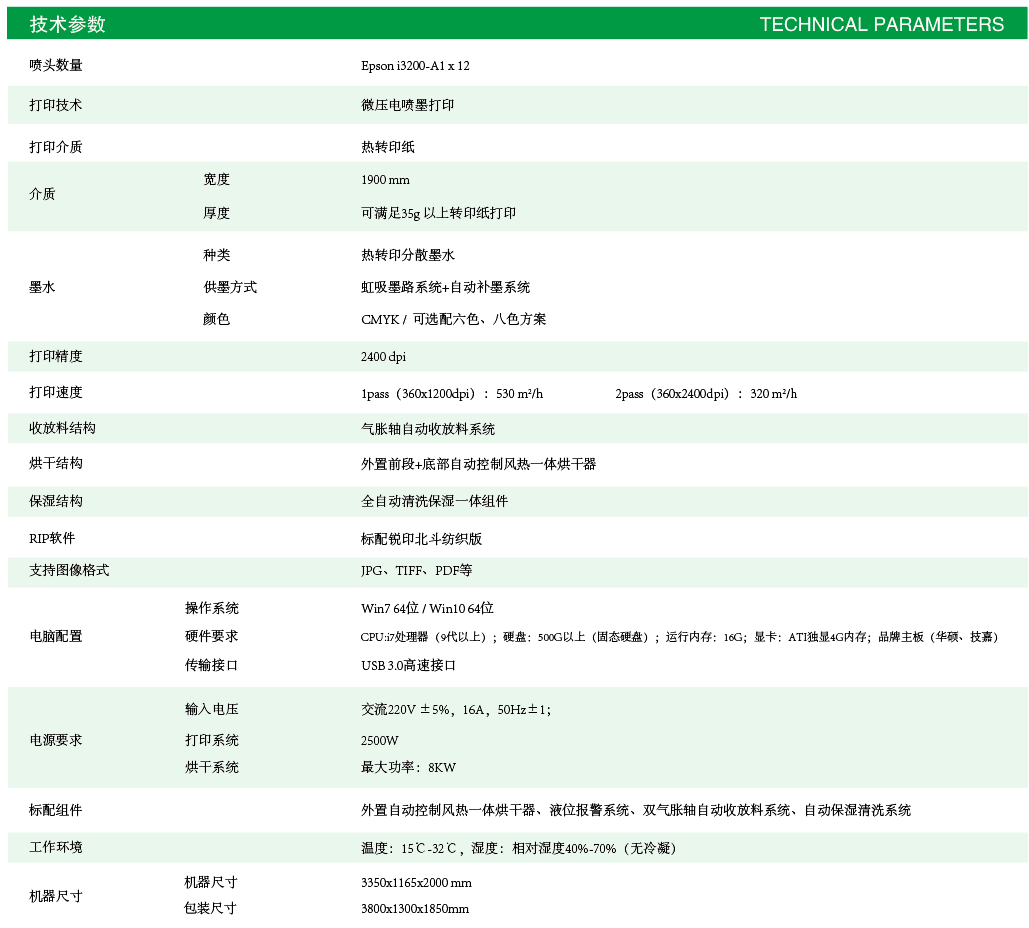
Task: Click the value '微压电喷墨打印'
Action: point(408,105)
